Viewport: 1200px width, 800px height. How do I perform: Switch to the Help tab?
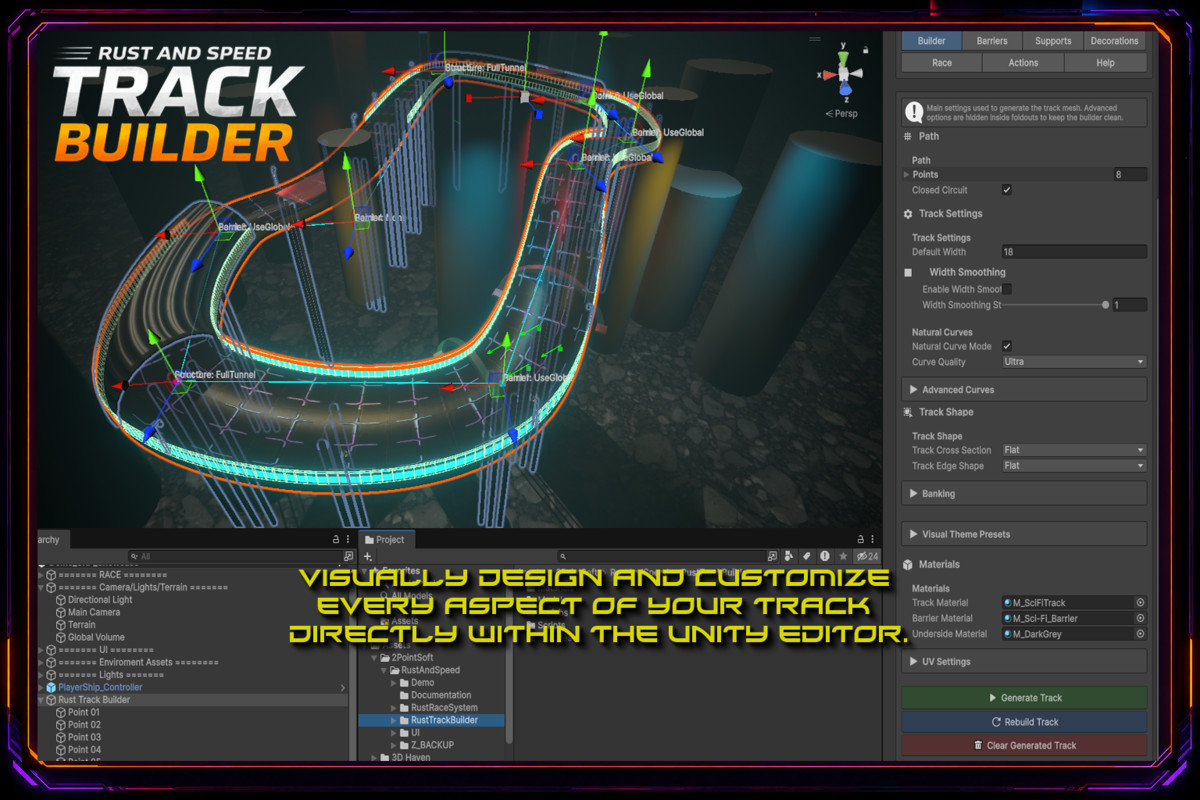[x=1105, y=62]
